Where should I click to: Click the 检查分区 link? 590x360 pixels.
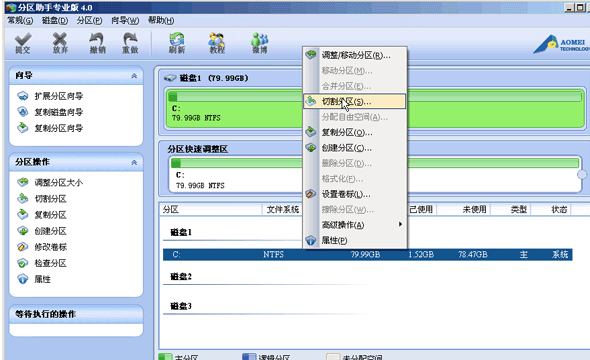(x=50, y=263)
